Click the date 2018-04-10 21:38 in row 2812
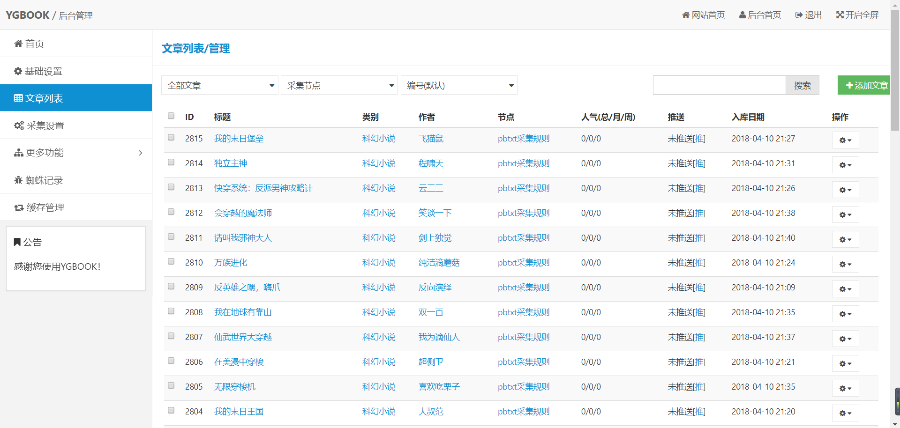 click(x=763, y=213)
